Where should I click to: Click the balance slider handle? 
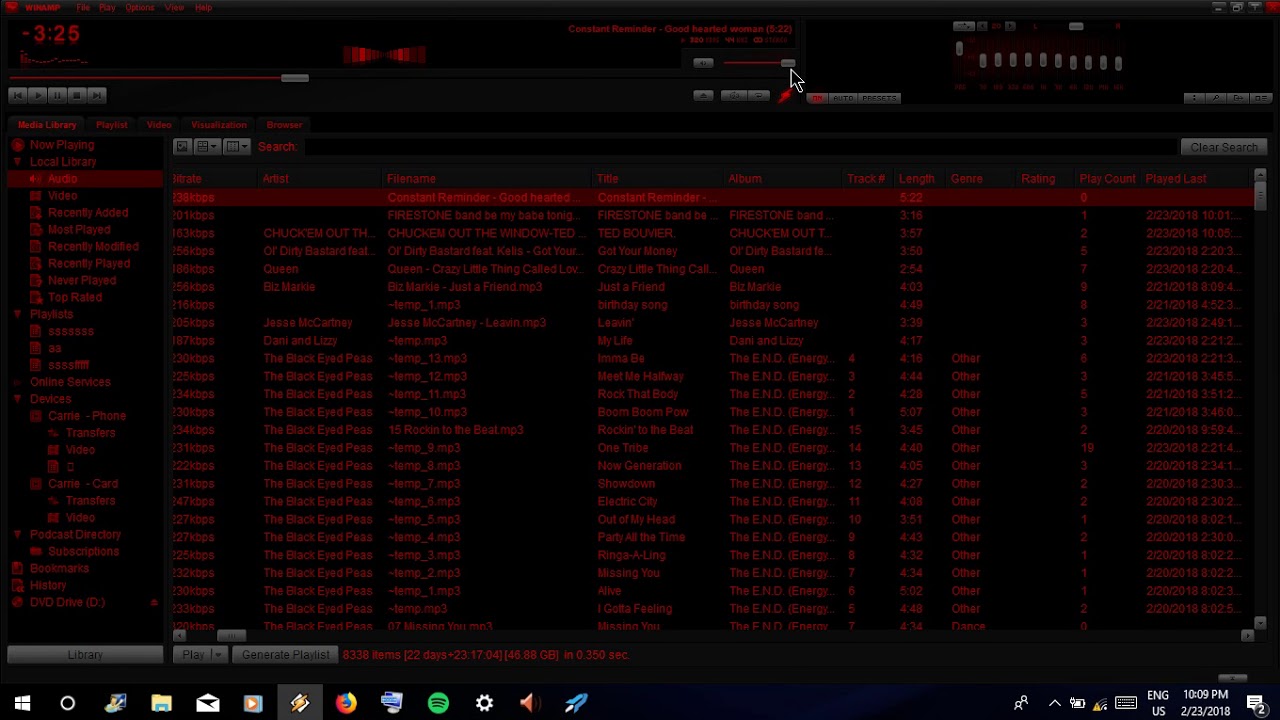coord(1076,26)
